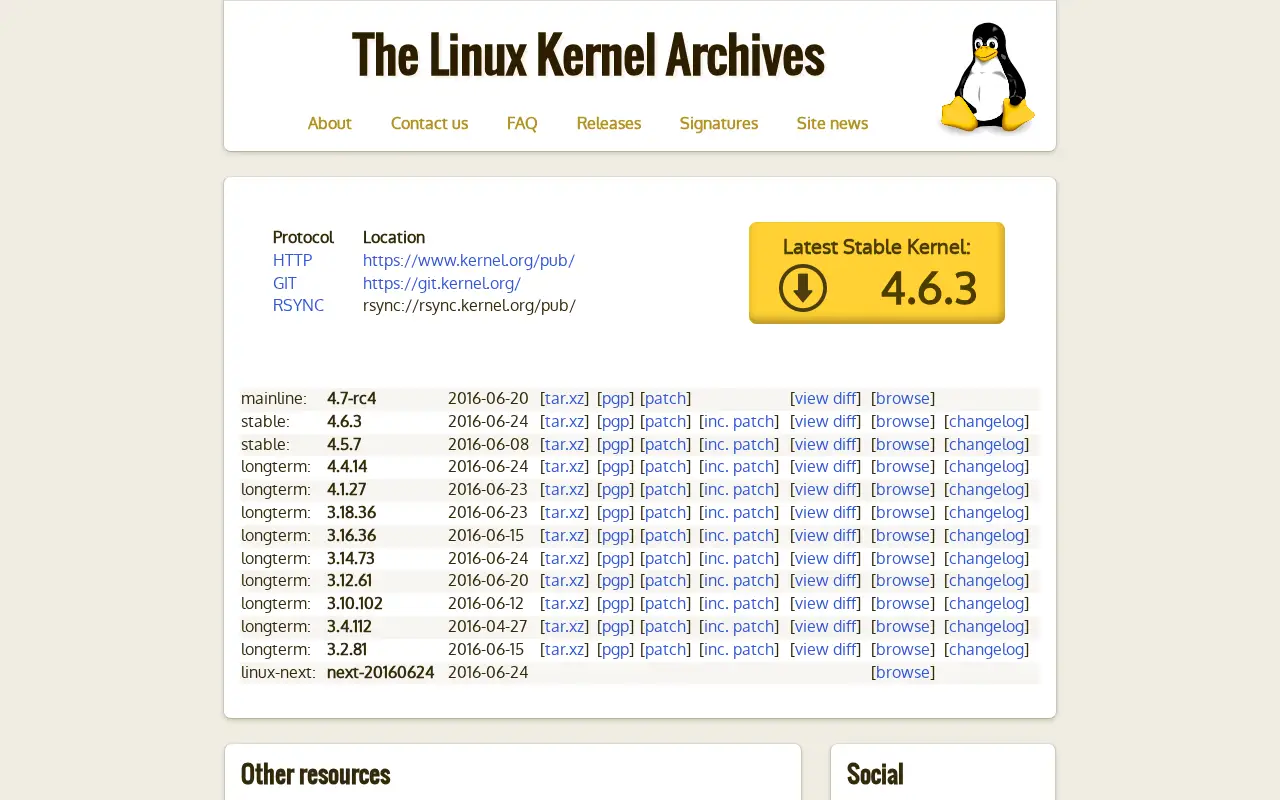Open changelog for longterm 3.2.81
Screen dimensions: 1280x800
coord(986,649)
